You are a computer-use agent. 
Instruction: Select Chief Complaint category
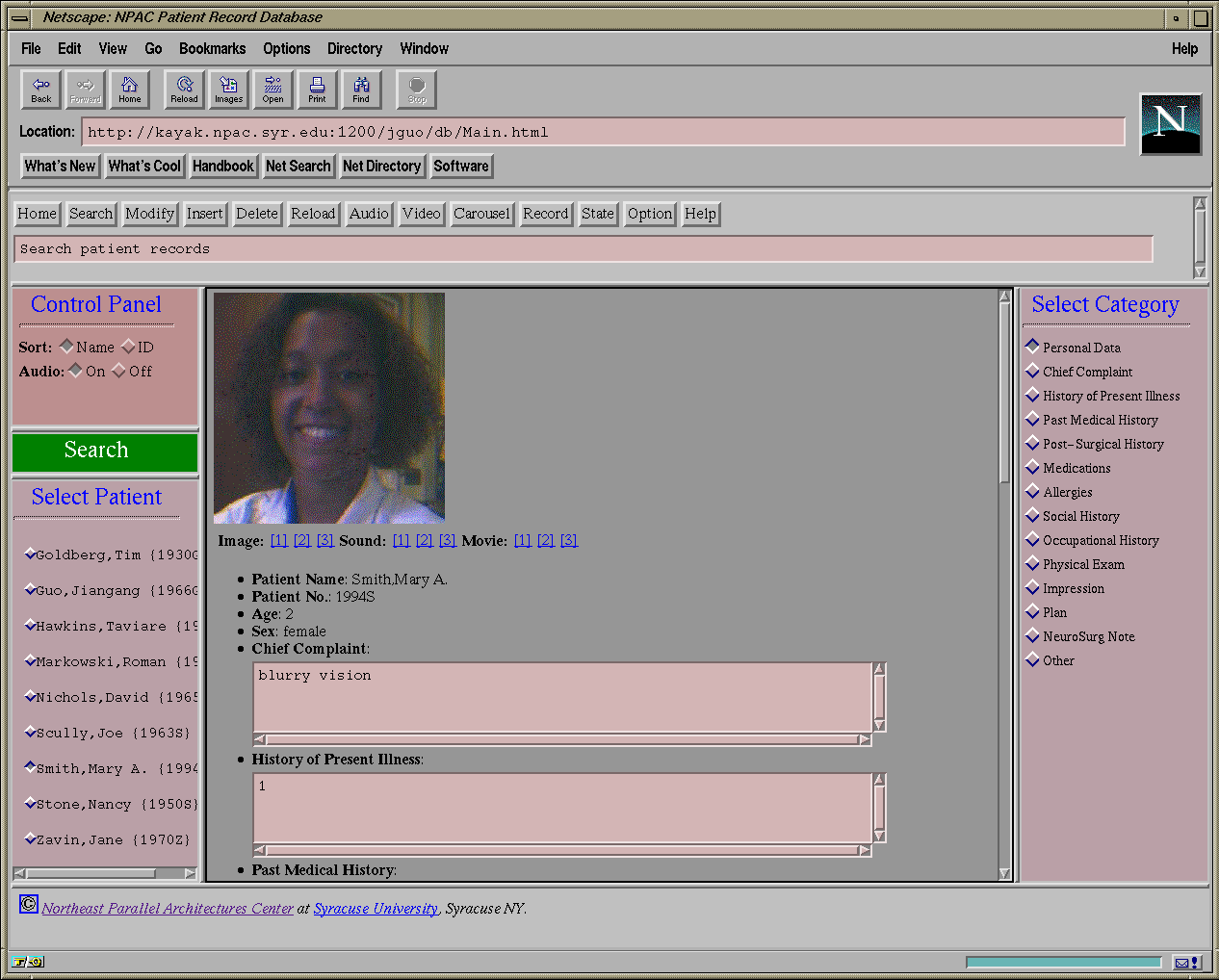point(1032,371)
